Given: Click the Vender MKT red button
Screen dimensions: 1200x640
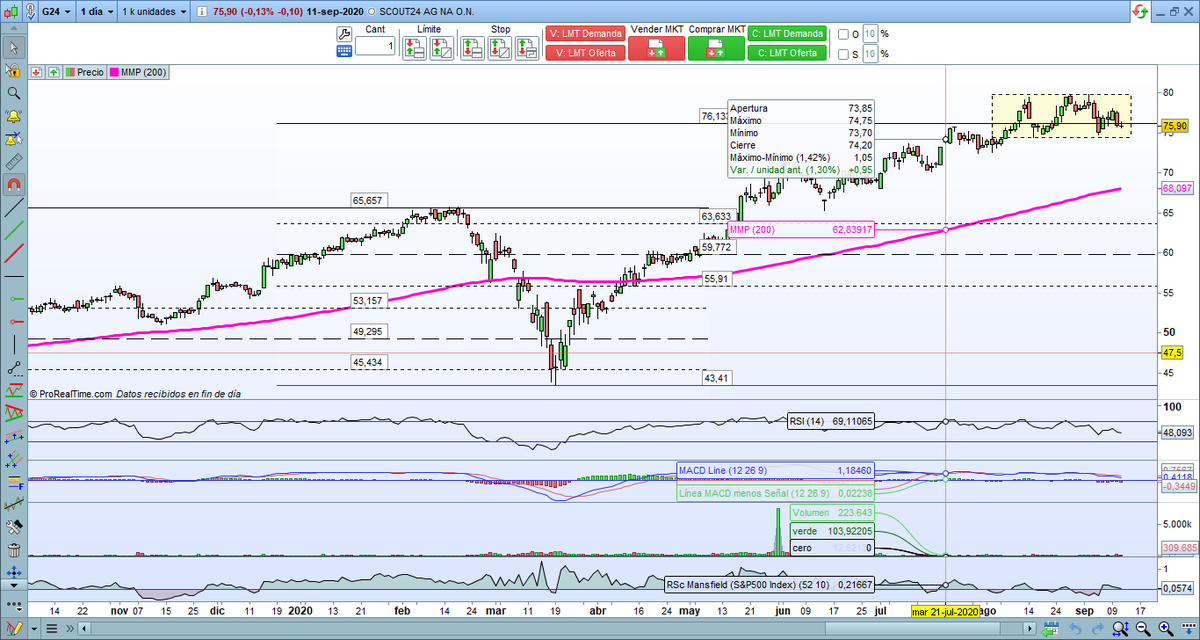Looking at the screenshot, I should 657,48.
